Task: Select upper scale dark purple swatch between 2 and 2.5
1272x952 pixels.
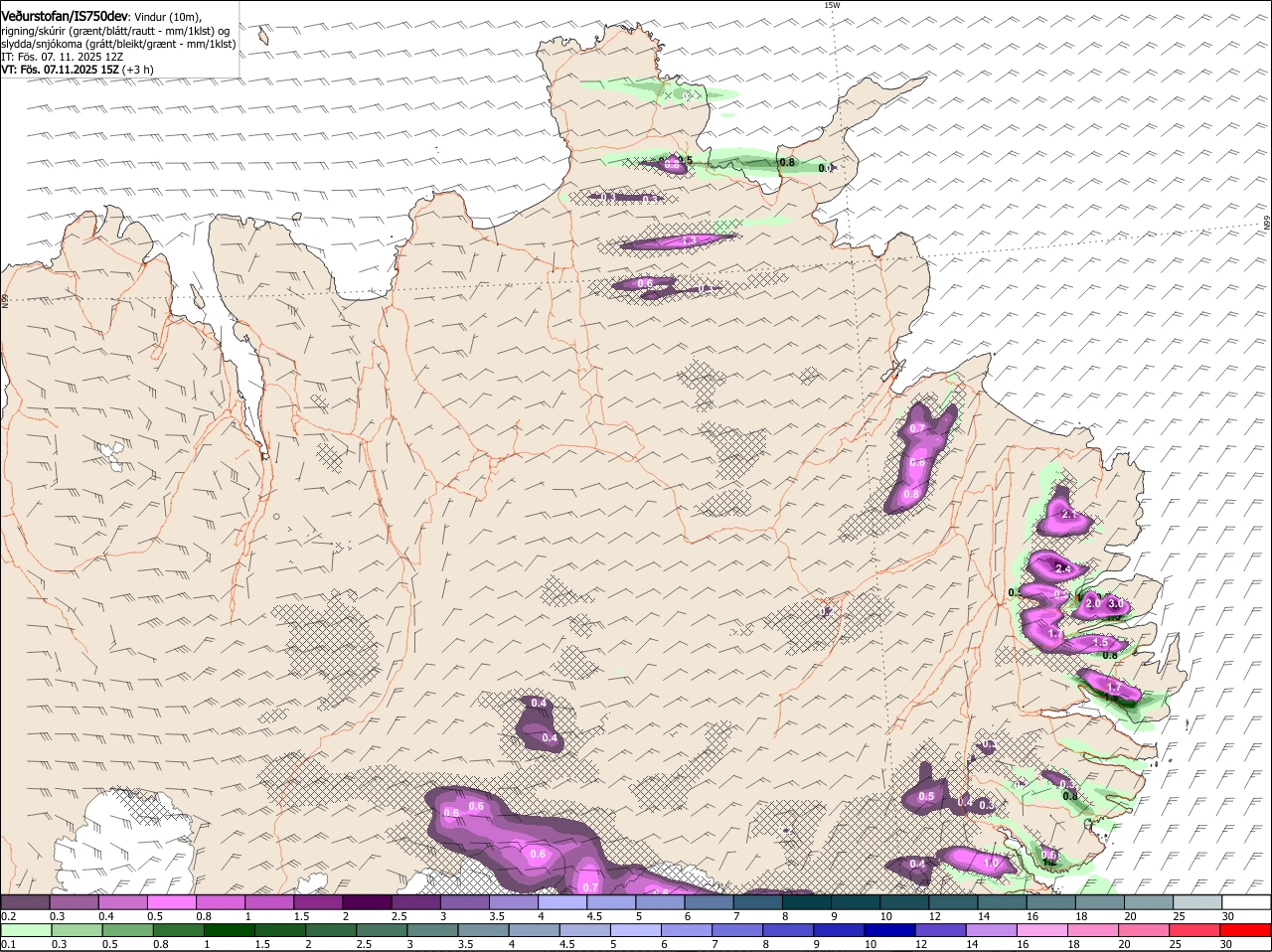Action: click(x=367, y=902)
